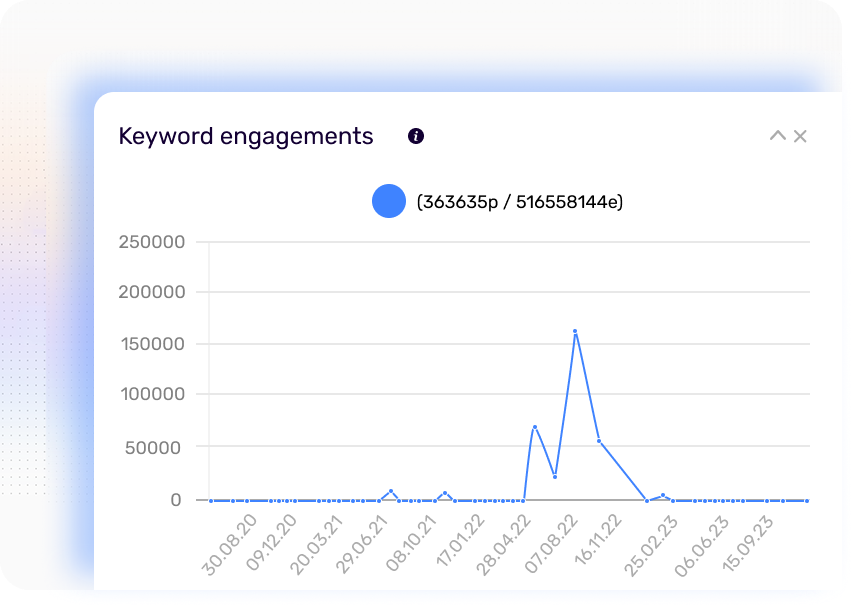Select the x-axis date 29.06.21

tap(362, 545)
